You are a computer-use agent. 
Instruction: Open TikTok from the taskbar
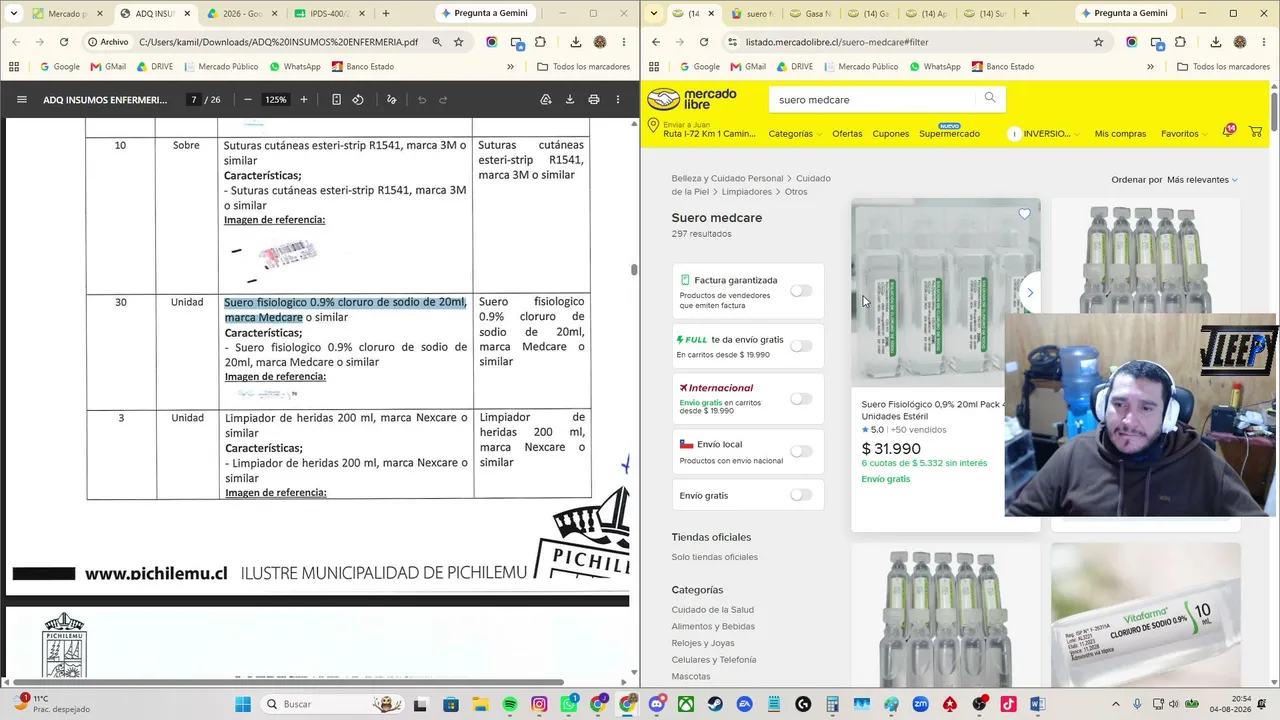pos(1008,704)
